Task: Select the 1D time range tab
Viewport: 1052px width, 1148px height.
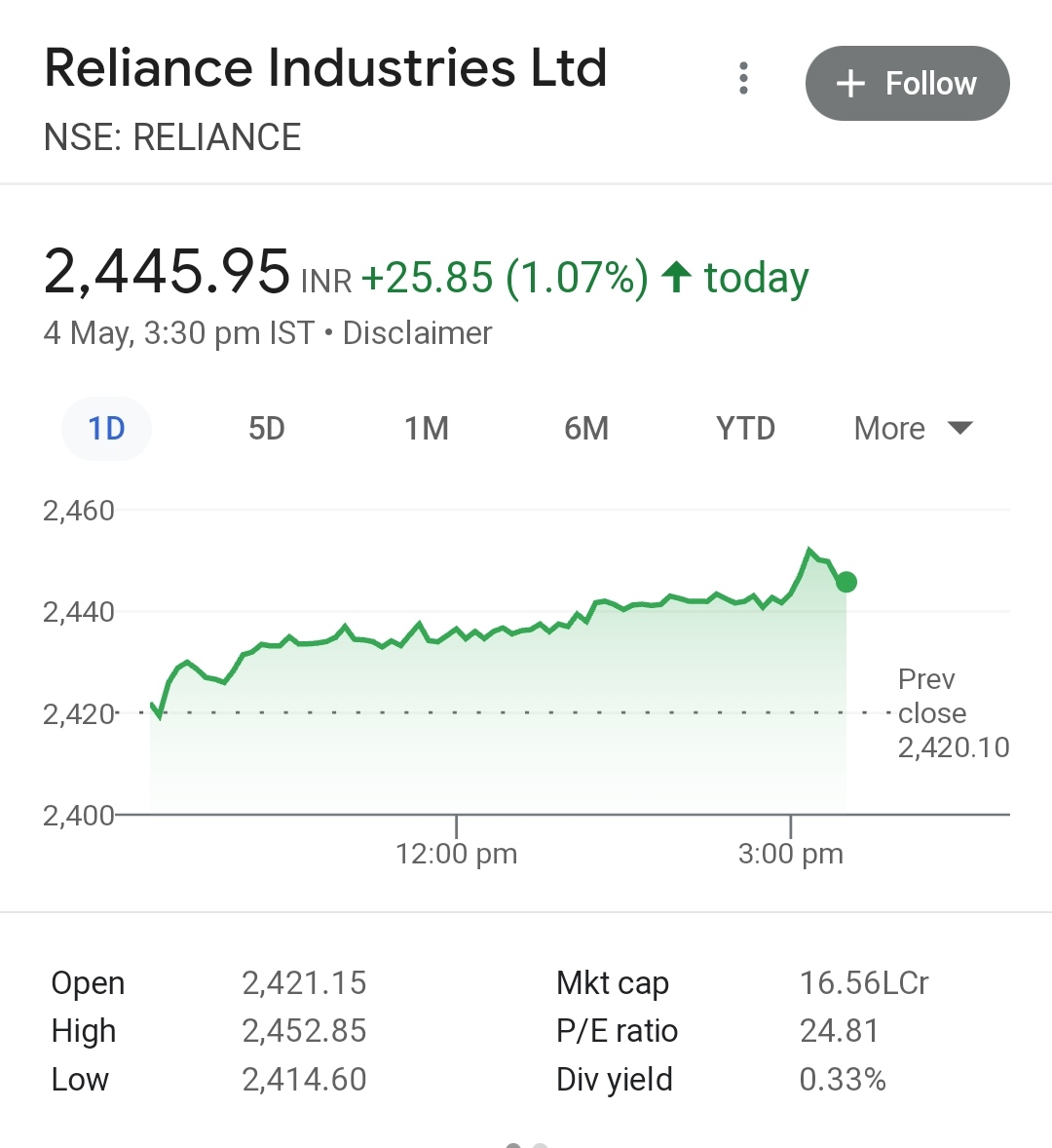Action: click(106, 429)
